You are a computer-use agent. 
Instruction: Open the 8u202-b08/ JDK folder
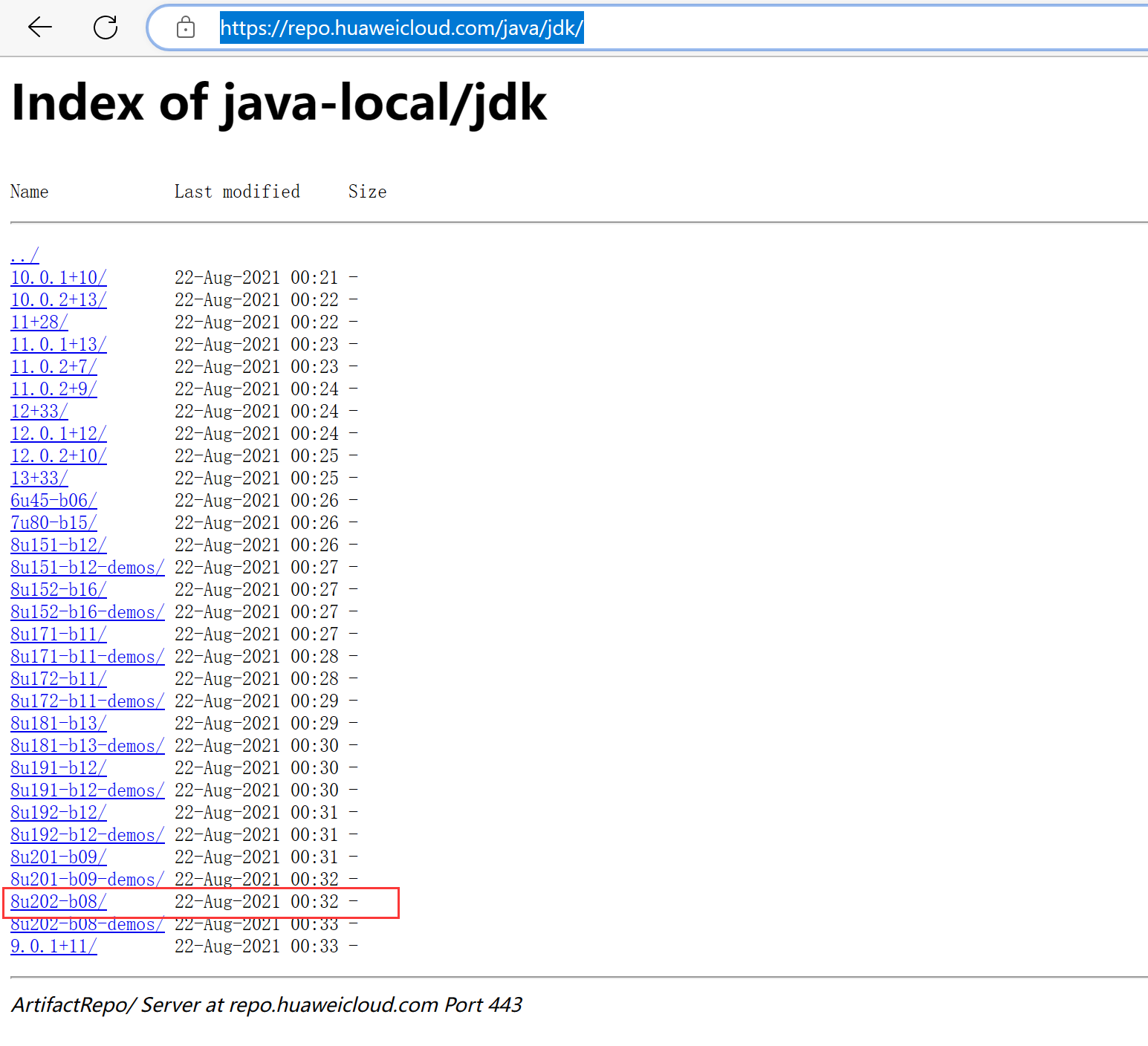click(x=59, y=901)
